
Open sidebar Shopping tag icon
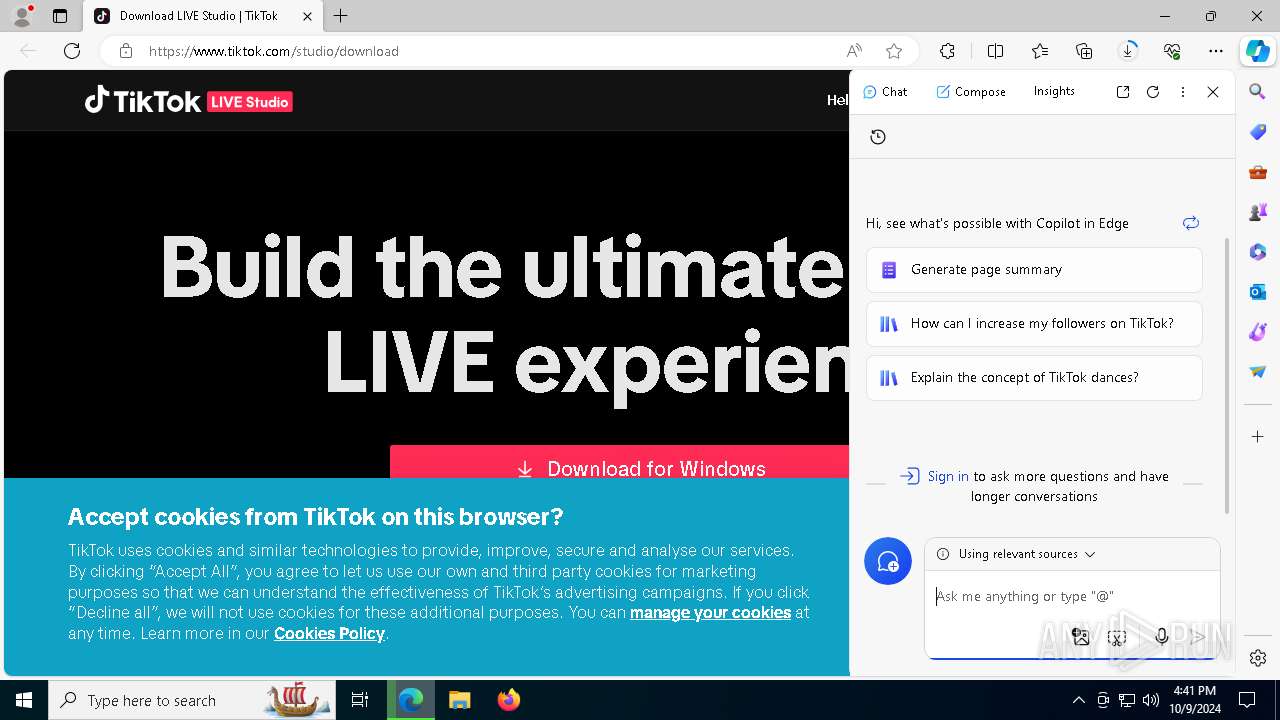1258,132
